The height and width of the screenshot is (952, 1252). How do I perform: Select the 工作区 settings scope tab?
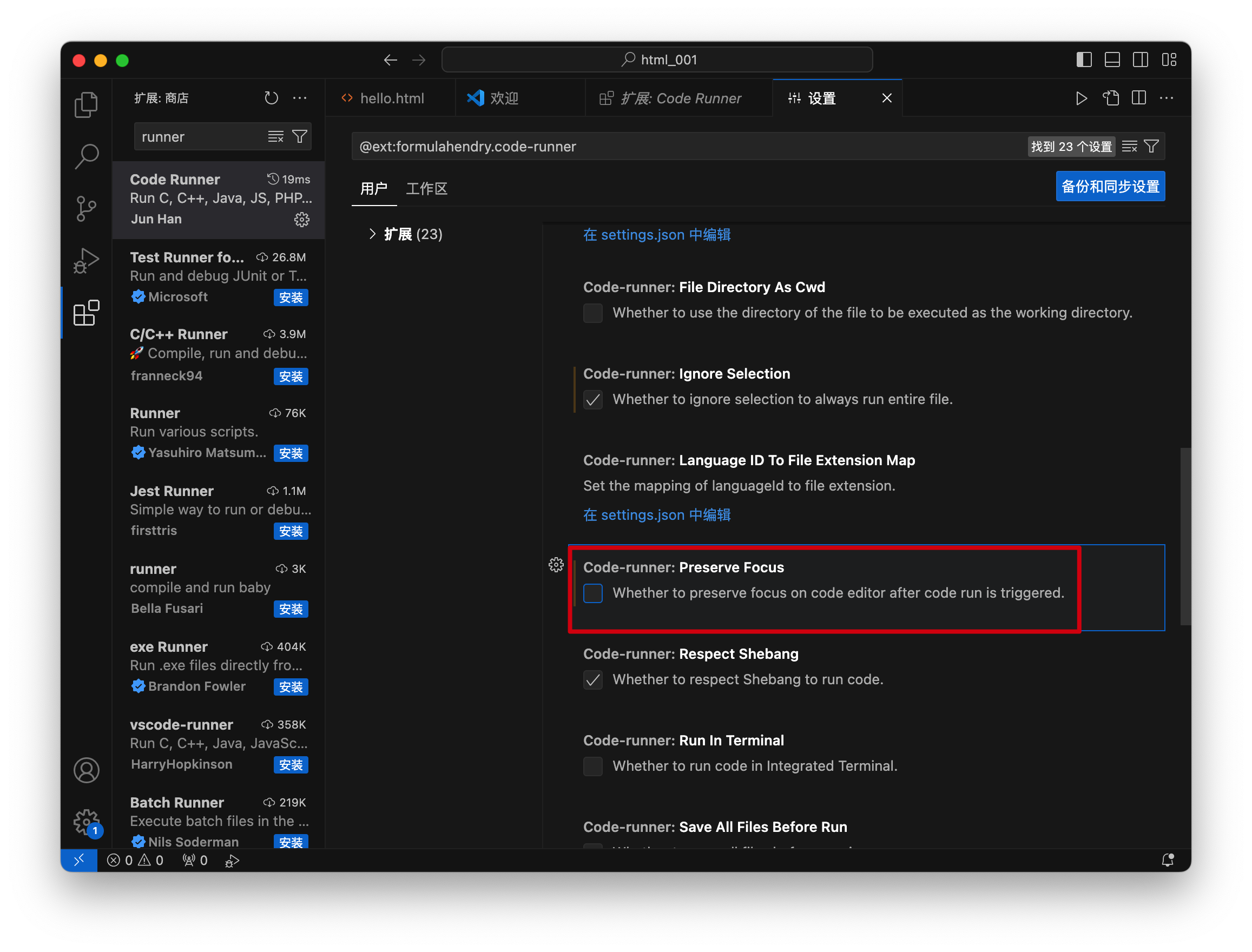coord(427,189)
